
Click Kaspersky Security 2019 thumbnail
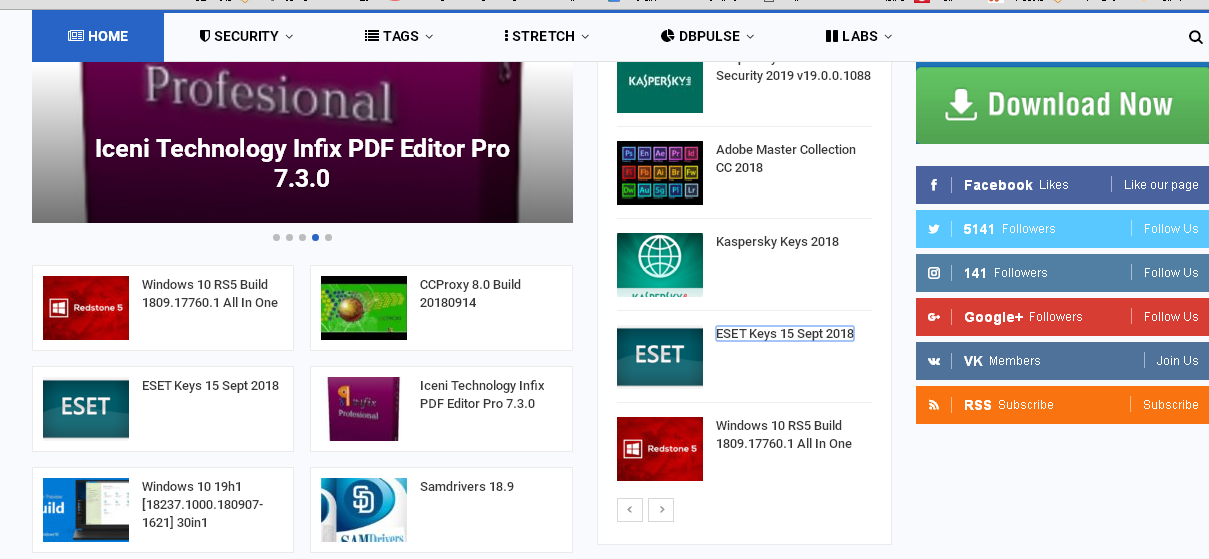(x=660, y=87)
